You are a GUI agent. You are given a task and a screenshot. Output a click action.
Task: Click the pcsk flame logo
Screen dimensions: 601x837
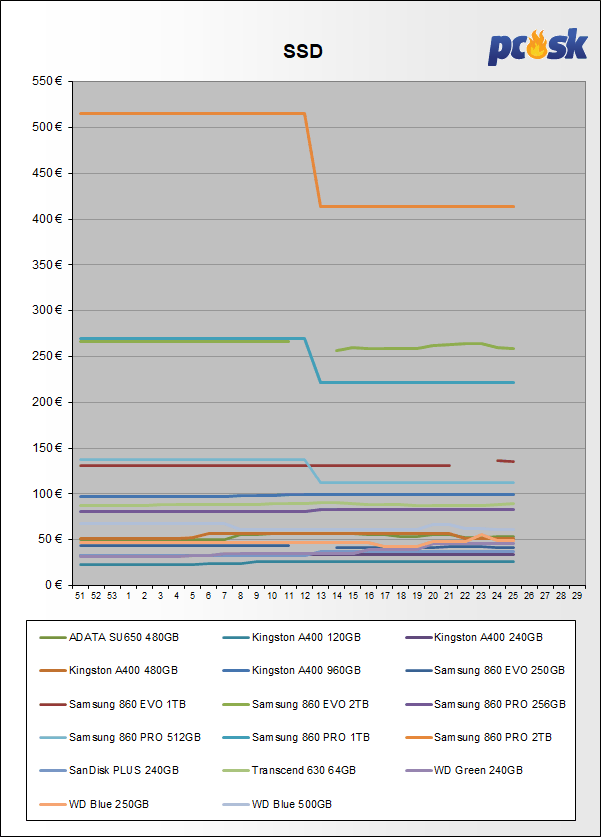click(x=537, y=47)
